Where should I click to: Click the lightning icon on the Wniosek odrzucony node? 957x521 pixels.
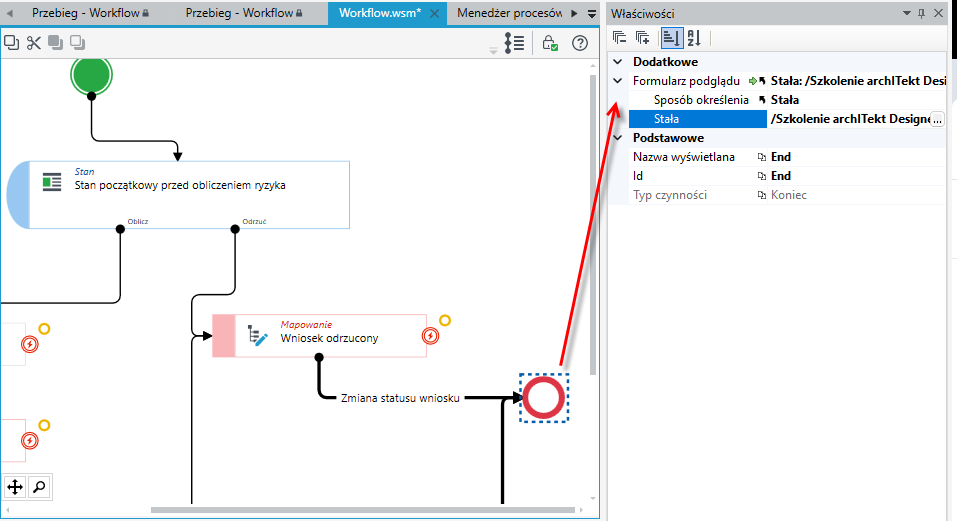(430, 336)
